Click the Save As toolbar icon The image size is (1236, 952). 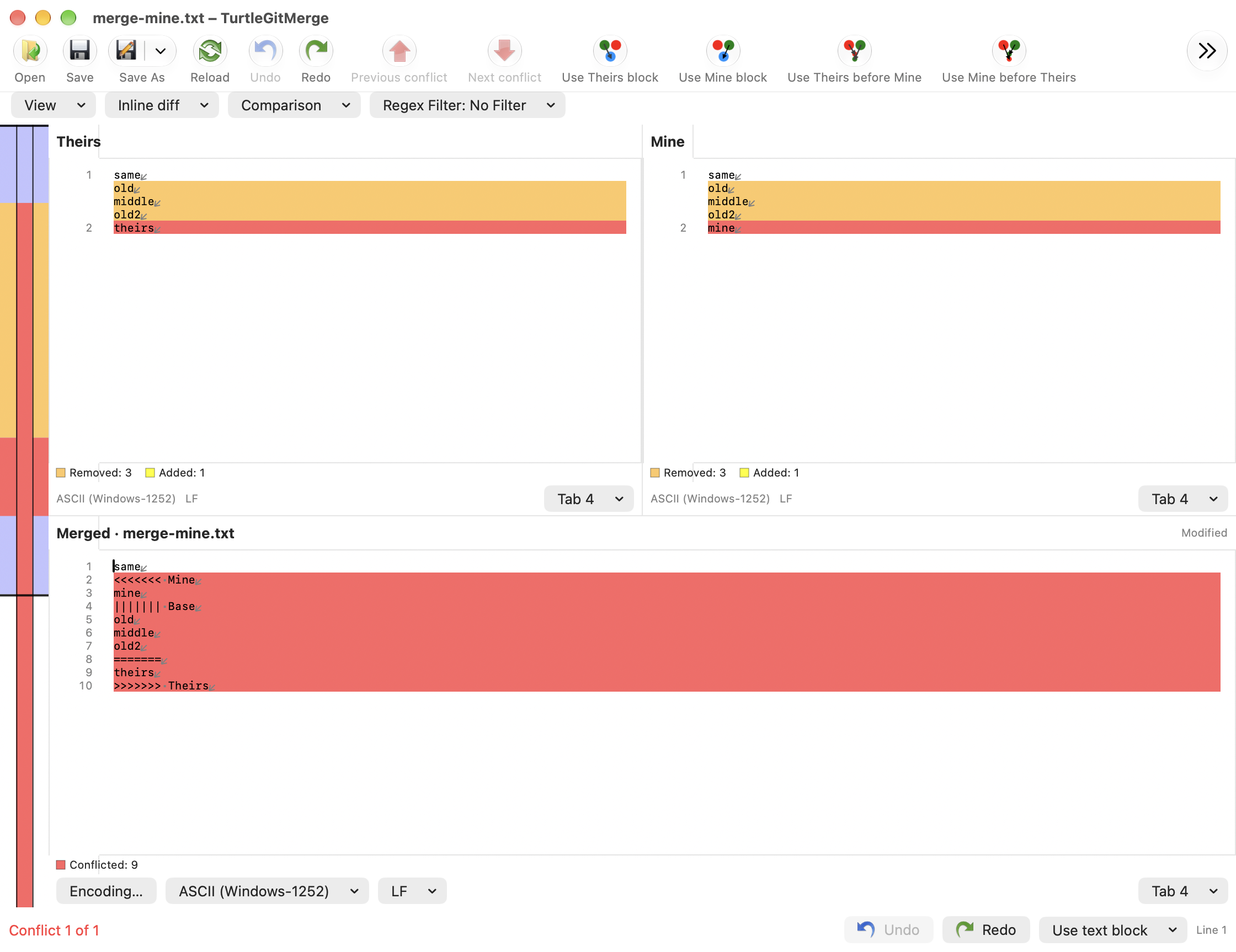[126, 51]
